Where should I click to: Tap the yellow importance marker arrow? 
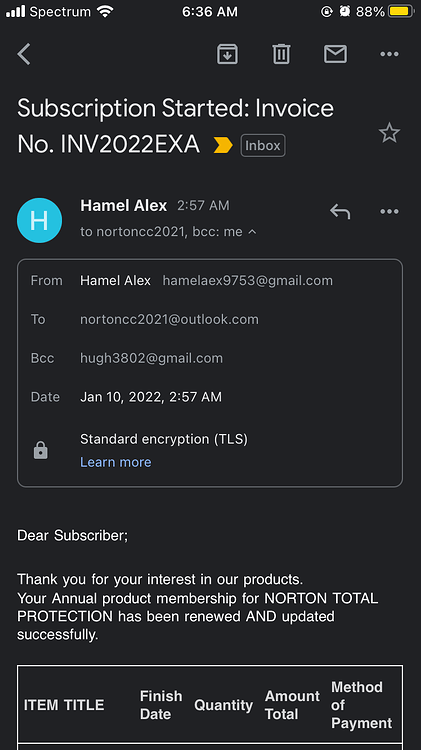tap(223, 145)
